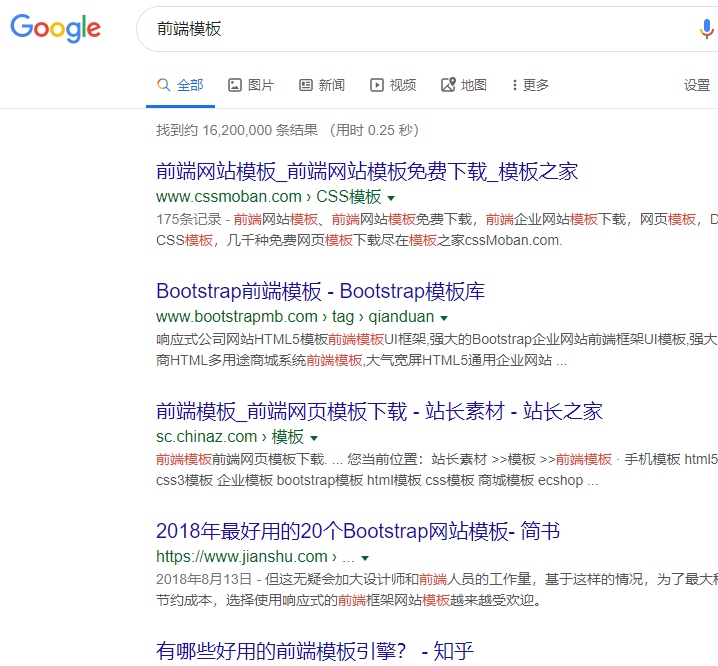
Task: Click the Google logo
Action: pos(55,28)
